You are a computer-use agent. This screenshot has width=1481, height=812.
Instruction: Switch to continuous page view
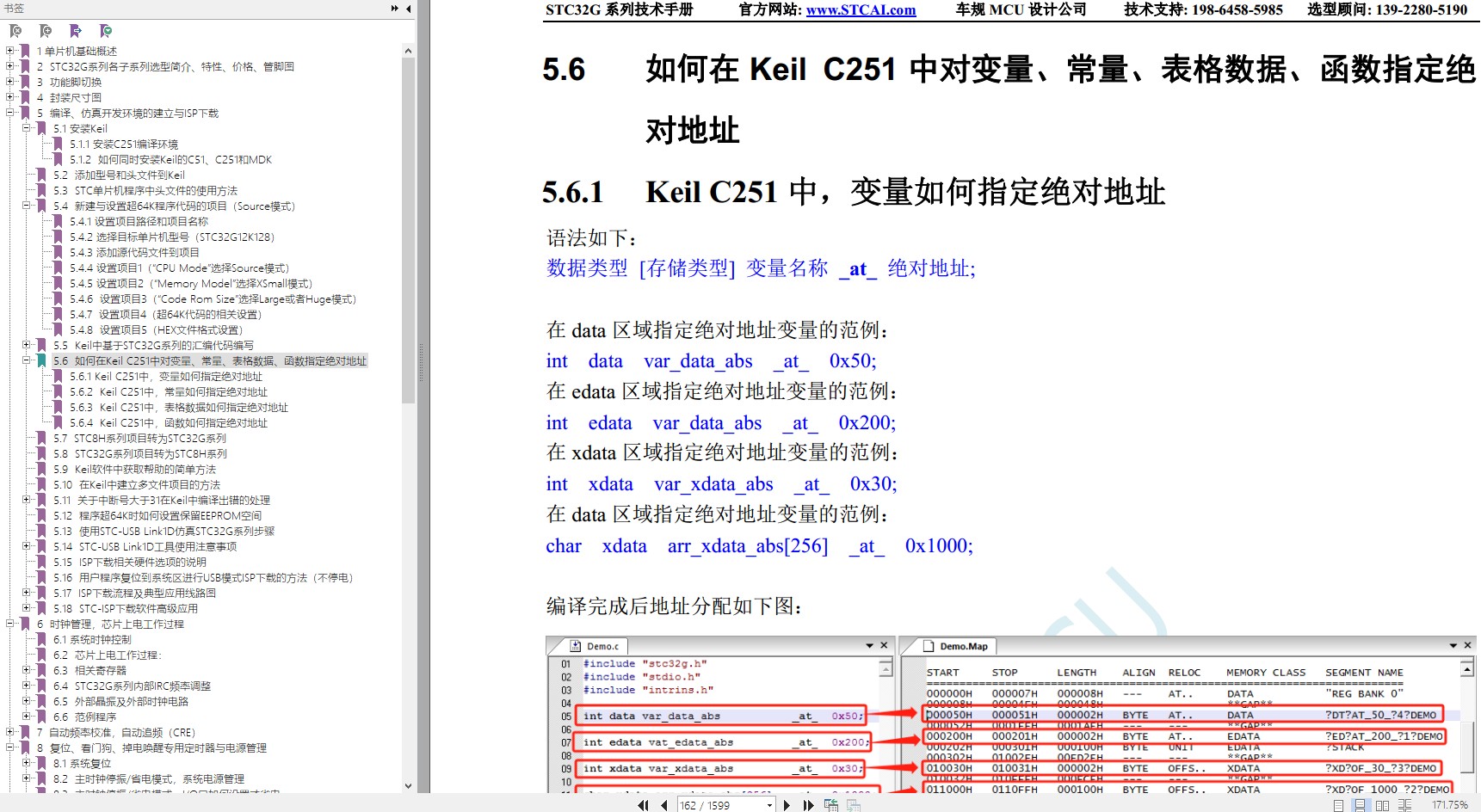pos(1360,805)
